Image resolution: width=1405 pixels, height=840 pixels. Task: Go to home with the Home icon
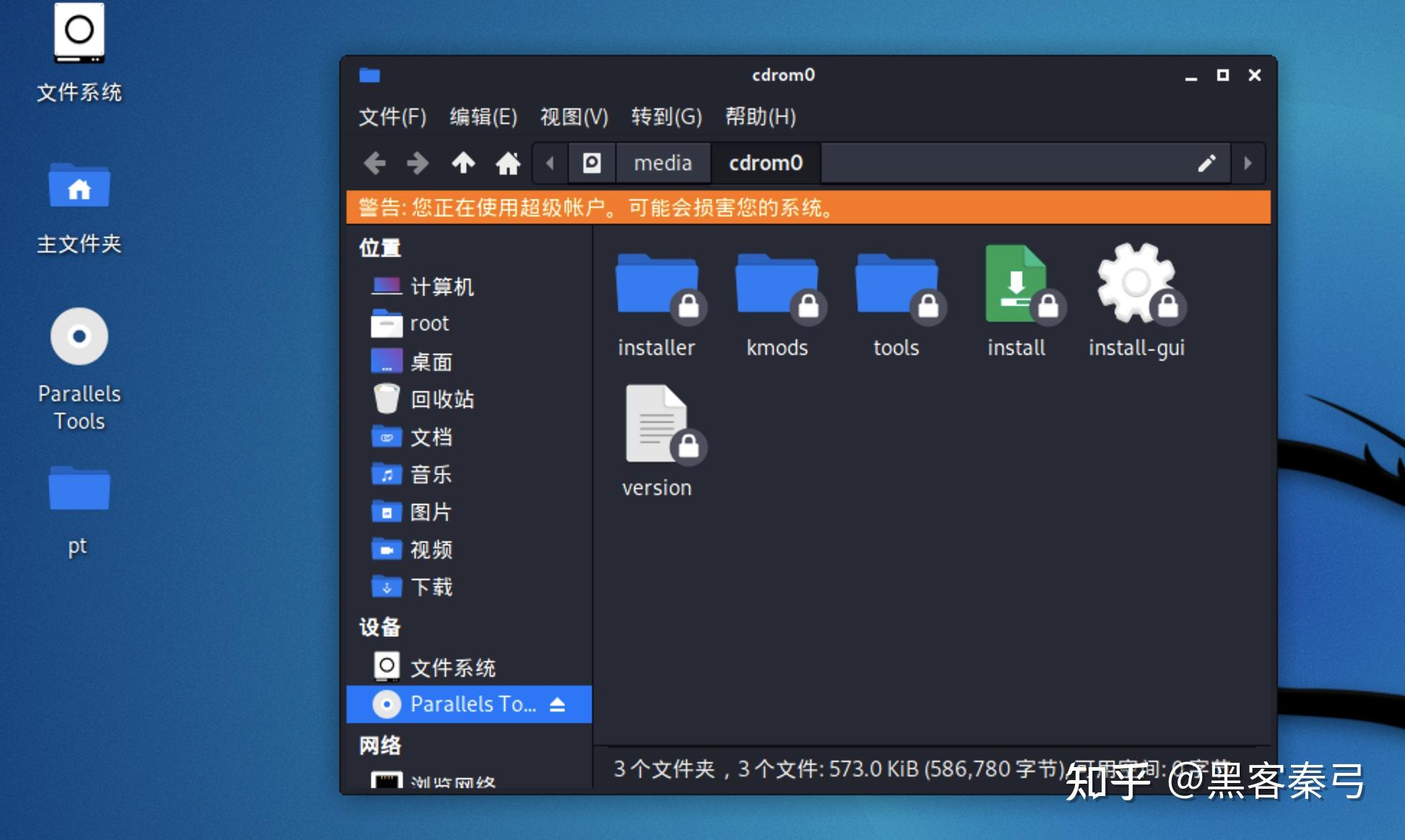click(x=508, y=163)
